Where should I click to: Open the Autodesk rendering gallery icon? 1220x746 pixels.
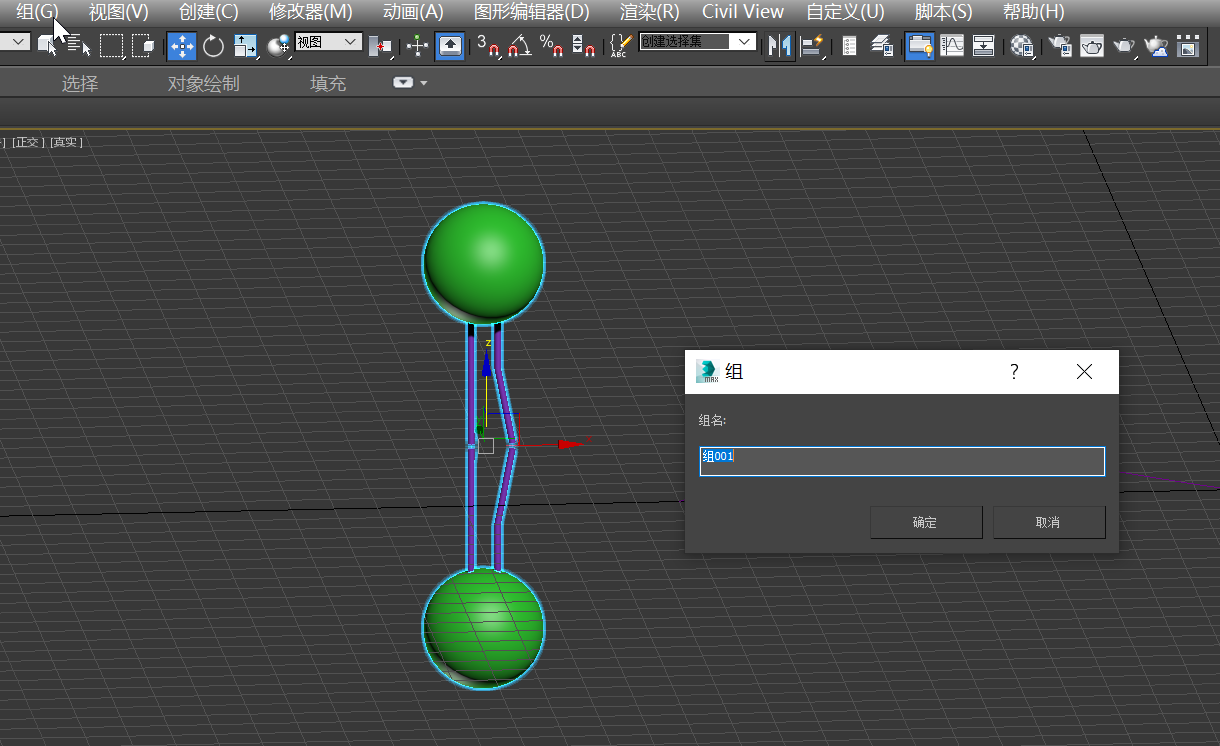[1188, 45]
